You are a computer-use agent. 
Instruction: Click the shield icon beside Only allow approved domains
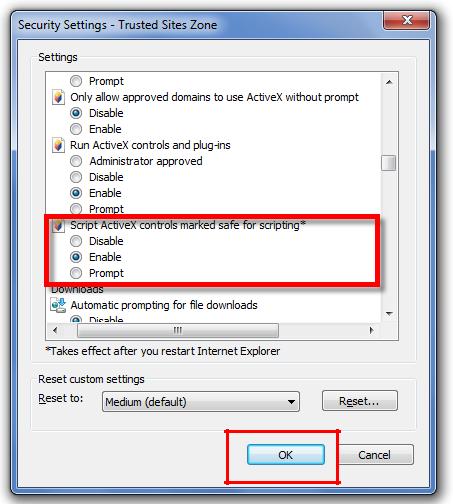pos(58,97)
